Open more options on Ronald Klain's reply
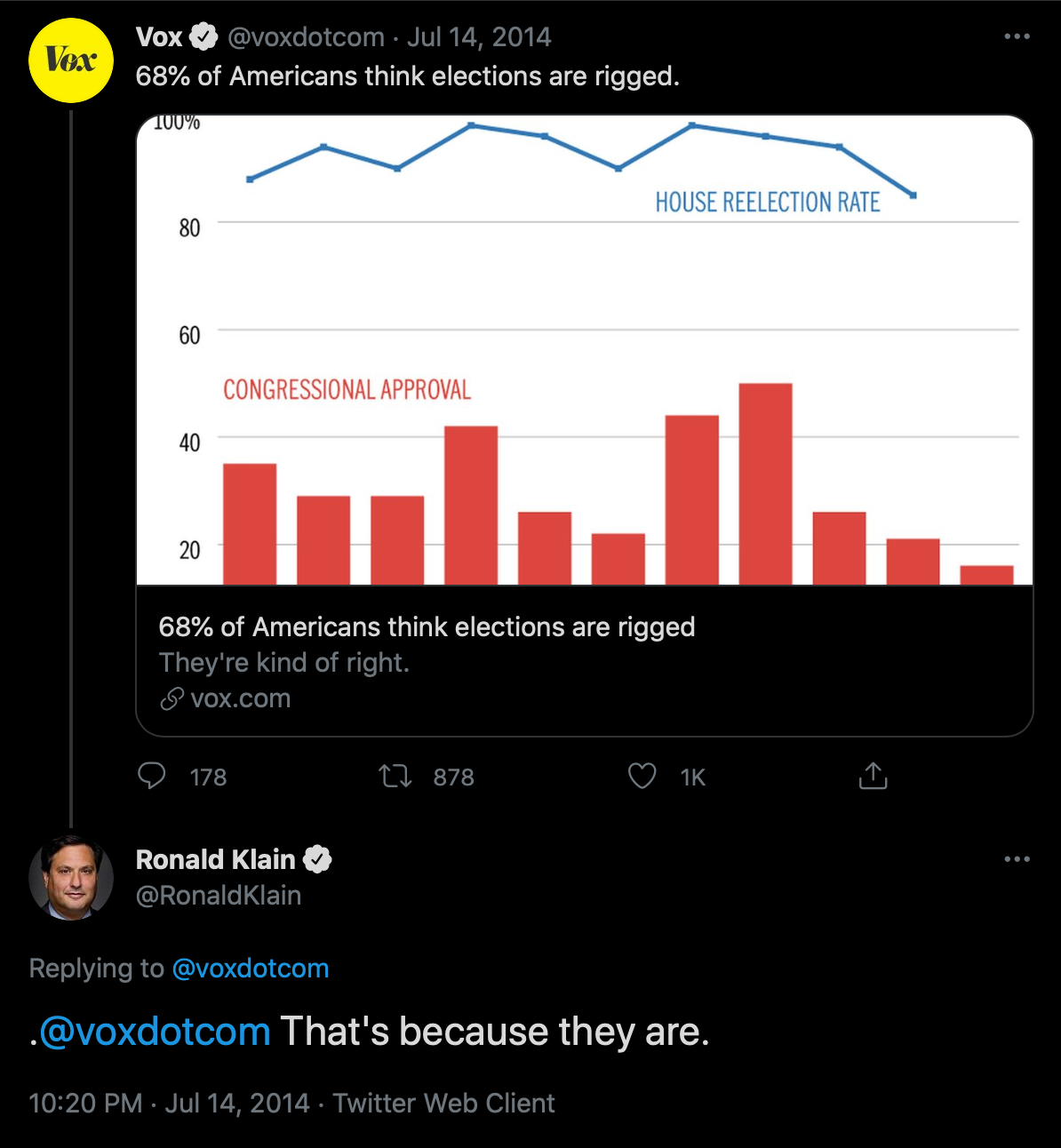Viewport: 1061px width, 1148px height. tap(1017, 859)
